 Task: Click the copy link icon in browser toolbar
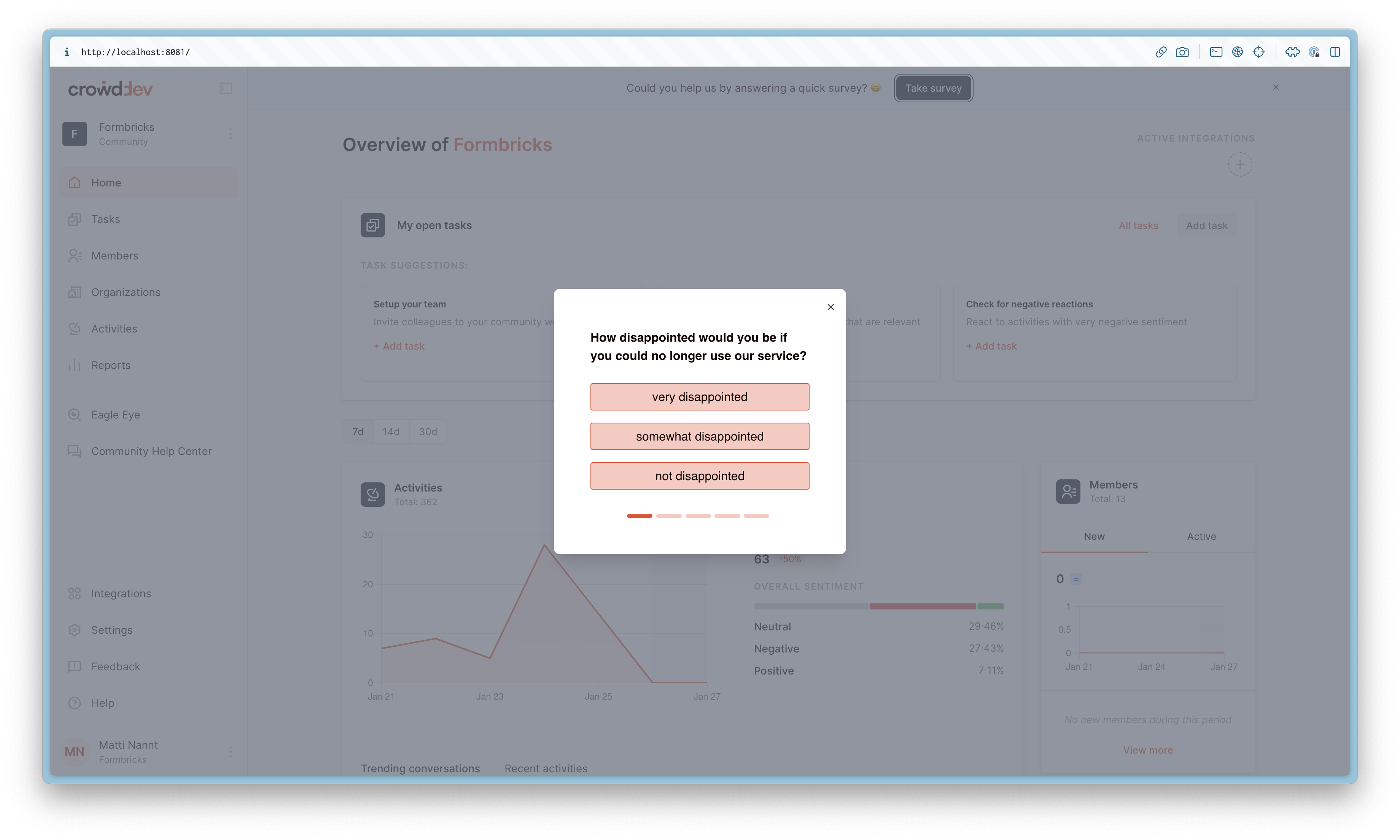[x=1161, y=52]
